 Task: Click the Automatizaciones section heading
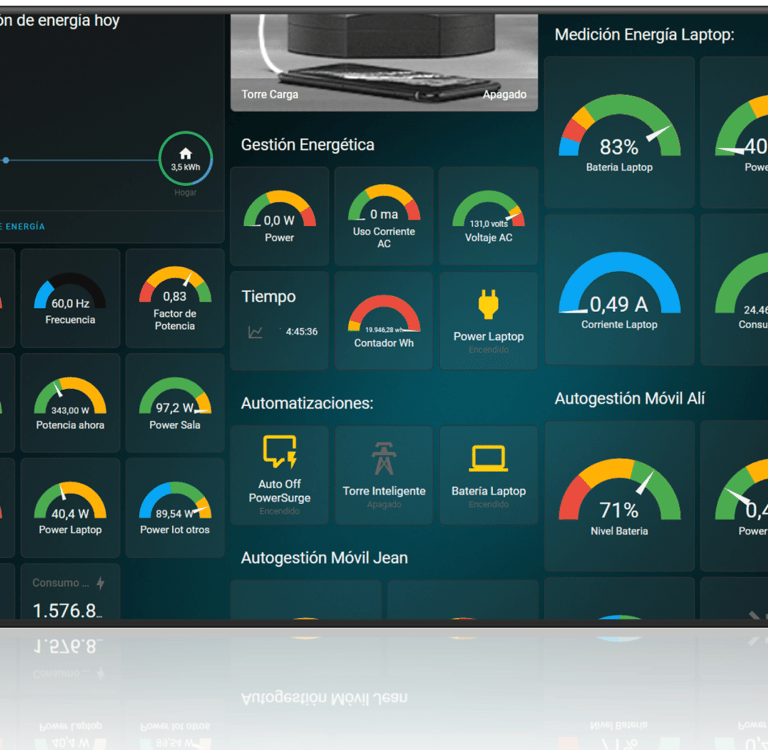307,403
